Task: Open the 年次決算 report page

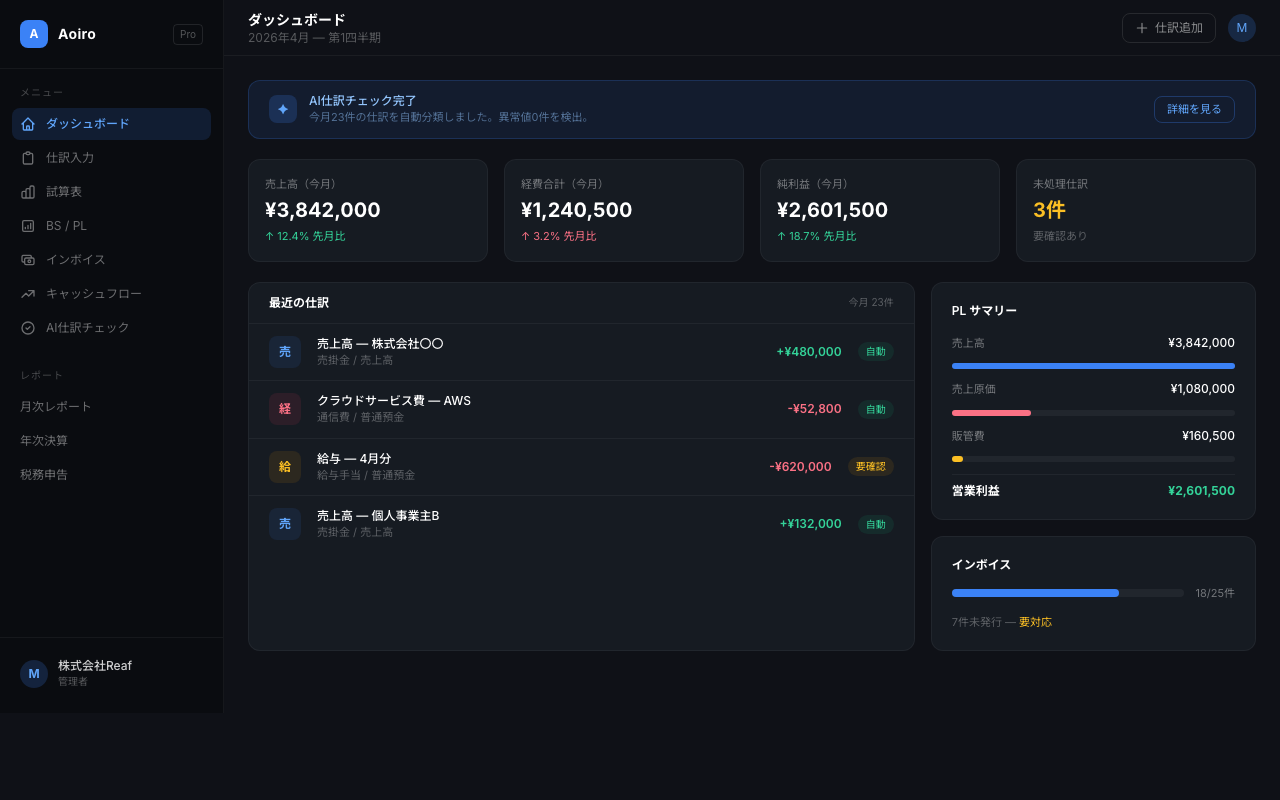Action: click(x=44, y=441)
